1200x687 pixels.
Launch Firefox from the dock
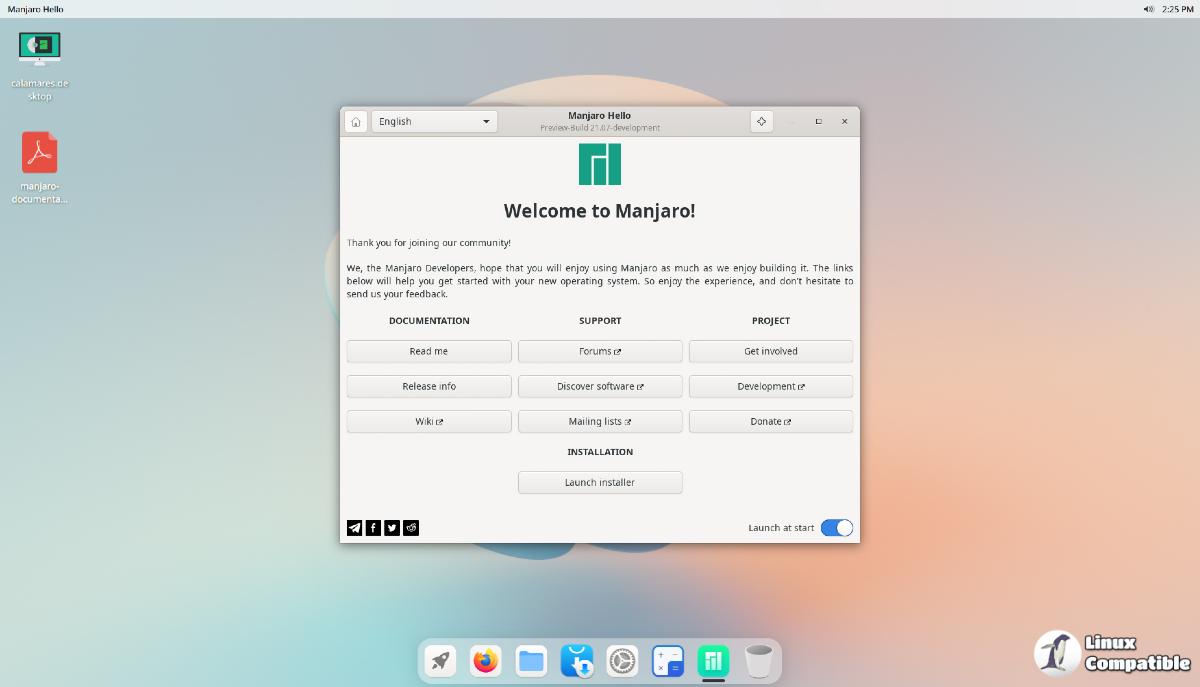coord(486,661)
